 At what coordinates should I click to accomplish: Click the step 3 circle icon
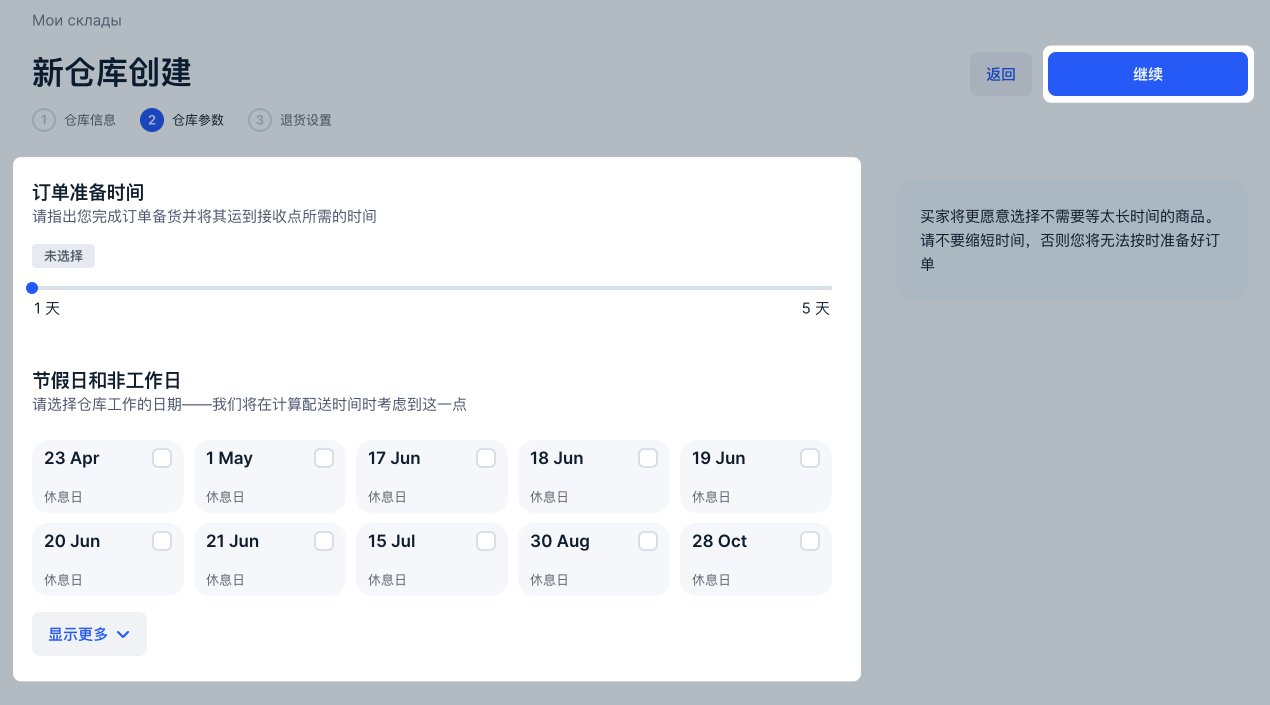click(260, 120)
